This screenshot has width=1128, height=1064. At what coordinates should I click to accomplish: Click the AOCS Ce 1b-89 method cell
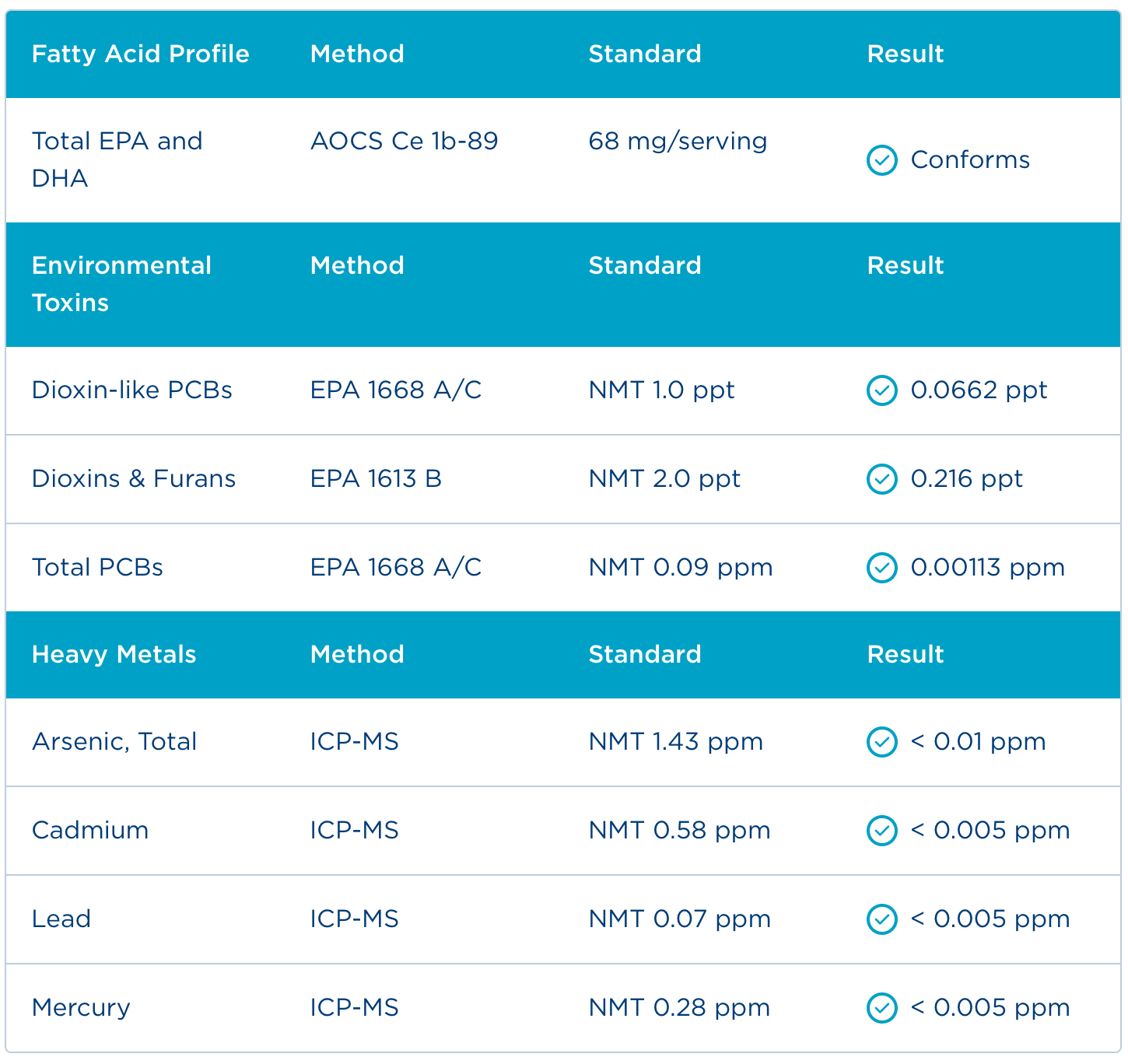(405, 141)
